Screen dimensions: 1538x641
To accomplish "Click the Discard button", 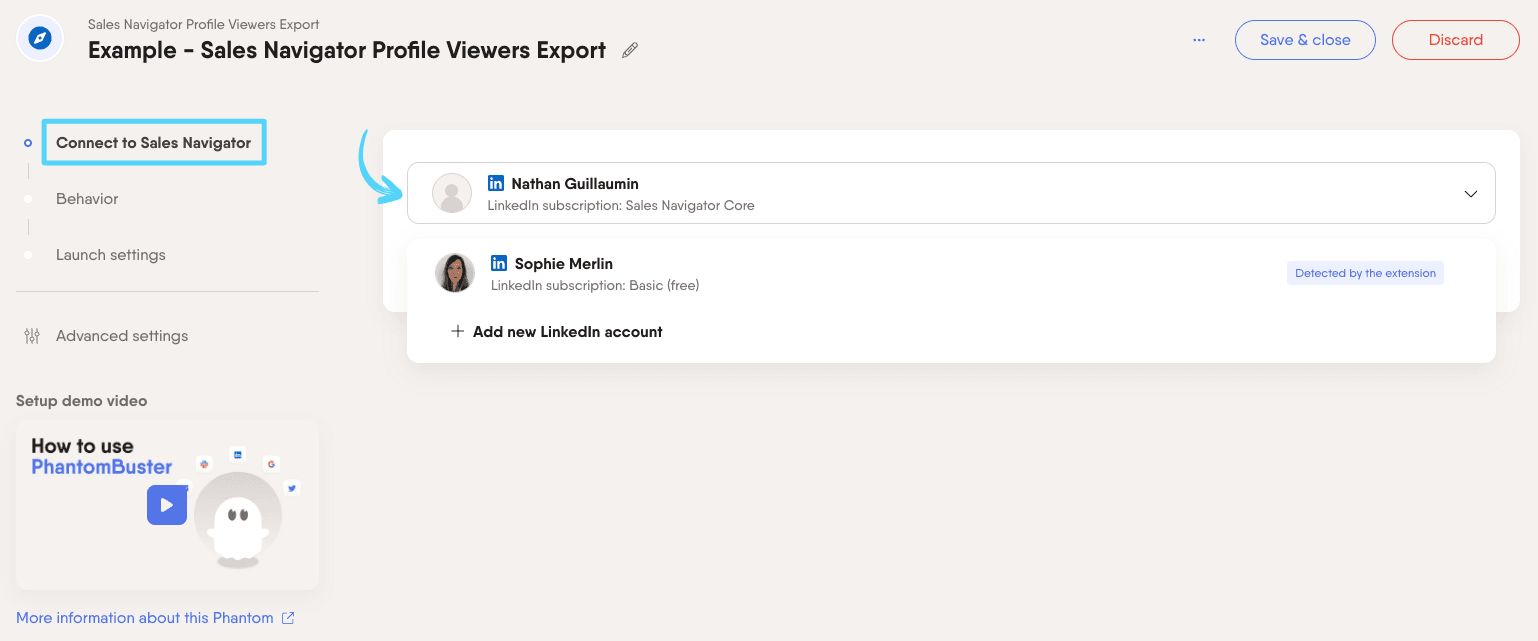I will click(x=1456, y=40).
